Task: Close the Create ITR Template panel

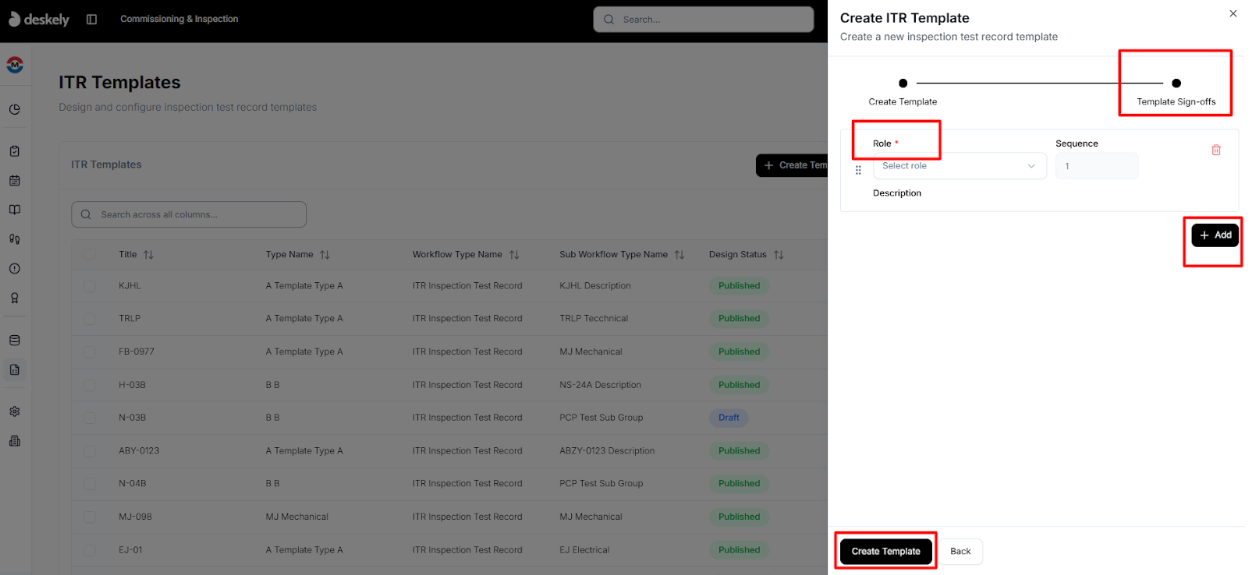Action: 1232,13
